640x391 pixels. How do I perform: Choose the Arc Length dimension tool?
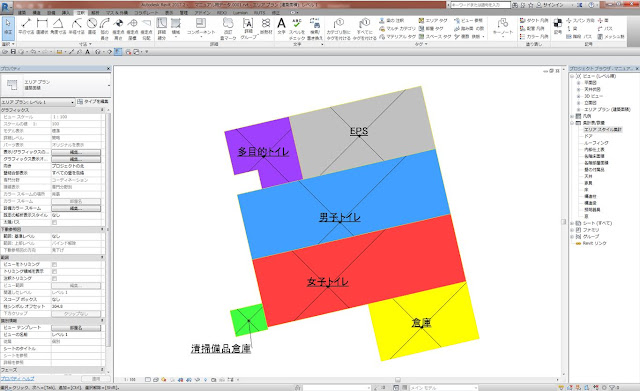pyautogui.click(x=105, y=29)
